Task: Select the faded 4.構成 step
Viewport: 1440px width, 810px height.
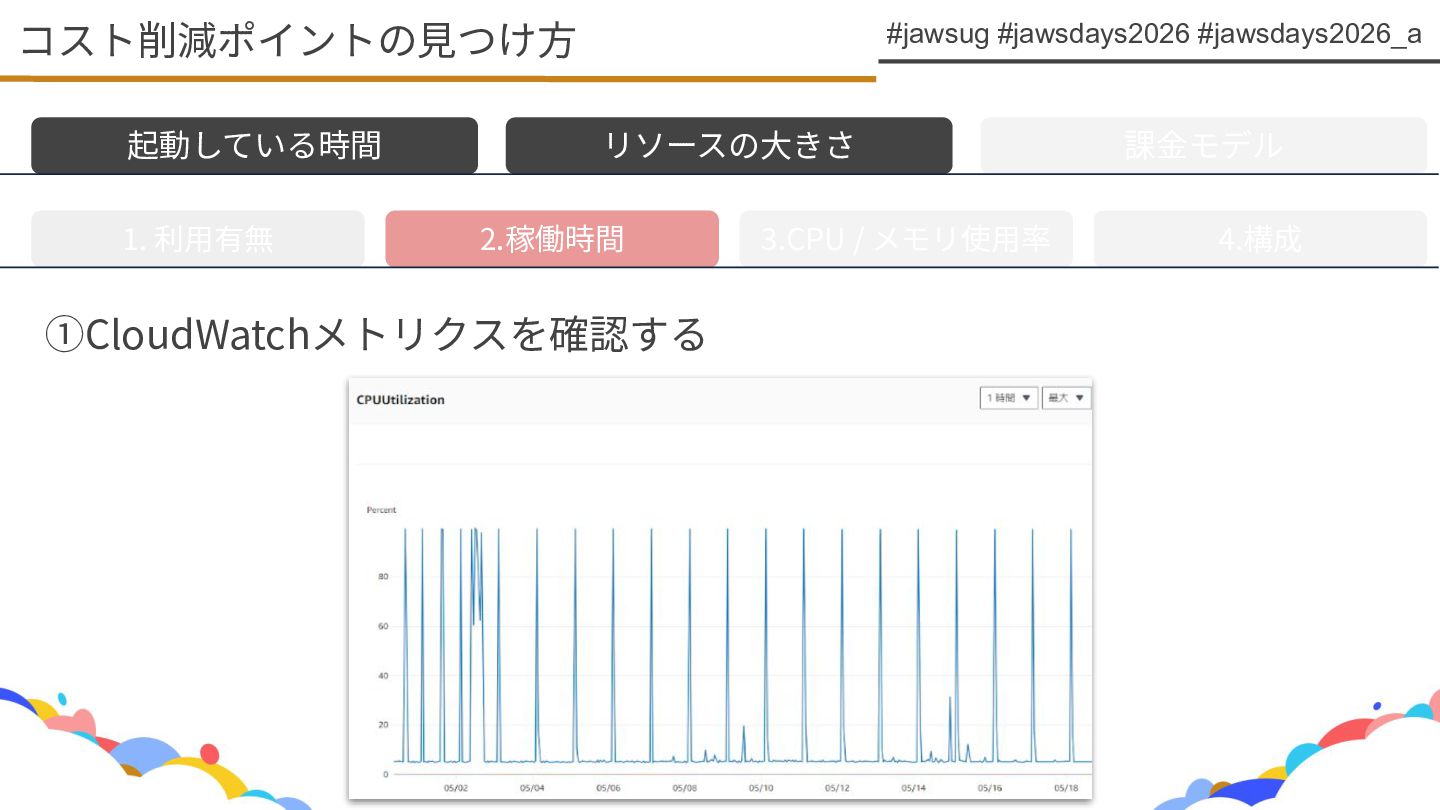Action: pyautogui.click(x=1260, y=239)
